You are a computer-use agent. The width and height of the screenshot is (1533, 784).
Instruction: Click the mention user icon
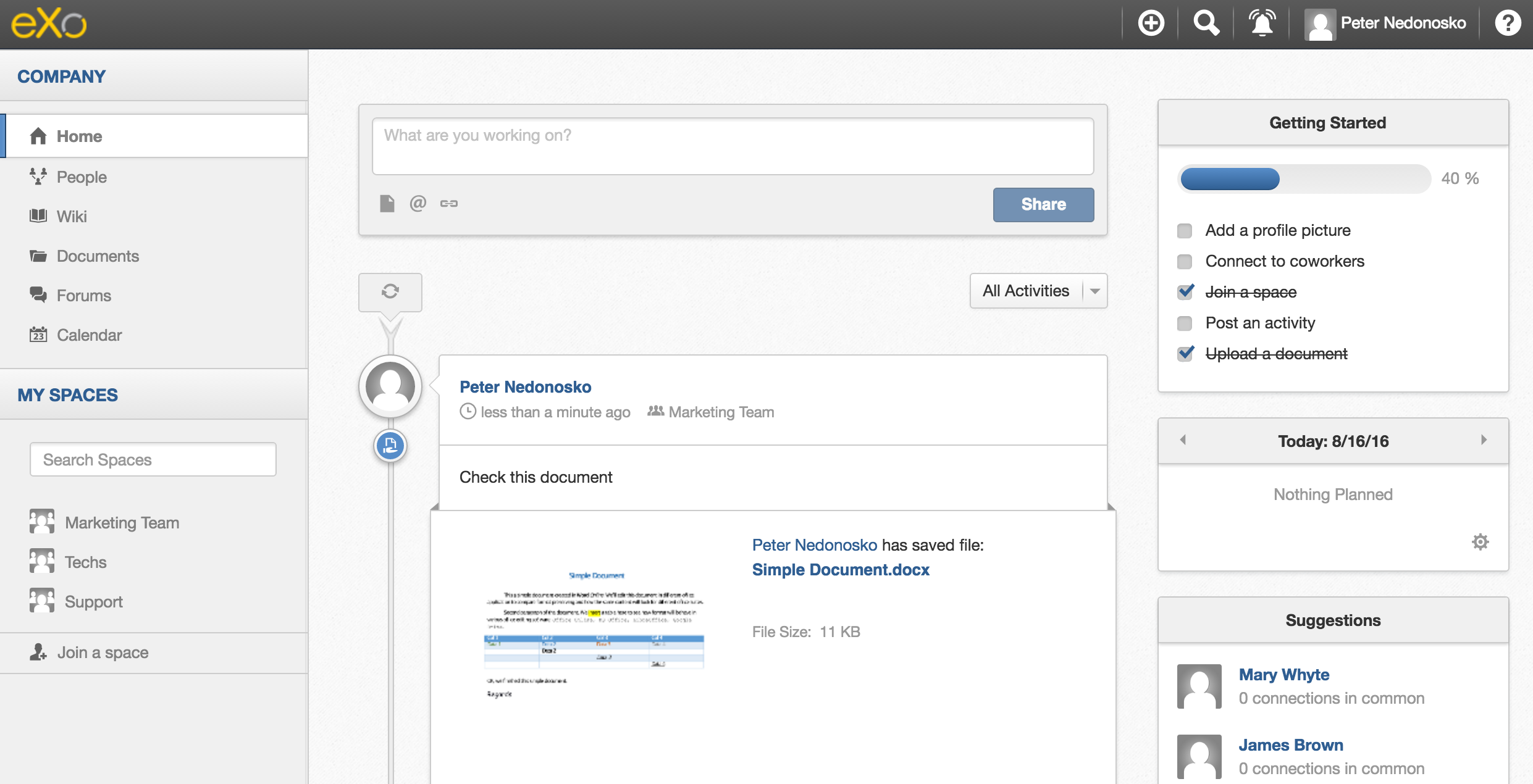pyautogui.click(x=417, y=204)
